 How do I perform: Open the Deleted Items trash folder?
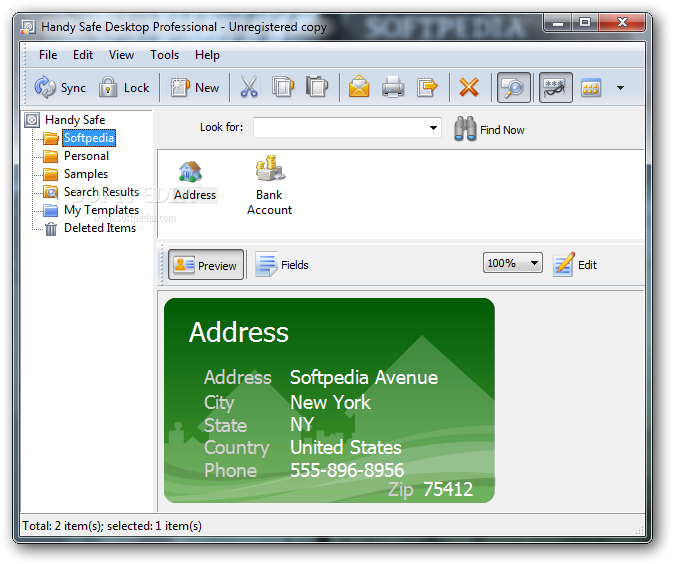(x=100, y=228)
